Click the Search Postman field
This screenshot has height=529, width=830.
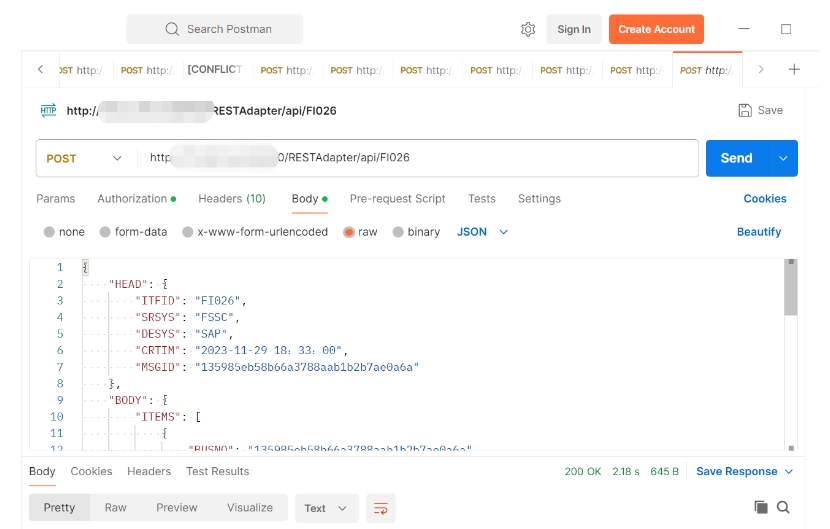(x=215, y=30)
